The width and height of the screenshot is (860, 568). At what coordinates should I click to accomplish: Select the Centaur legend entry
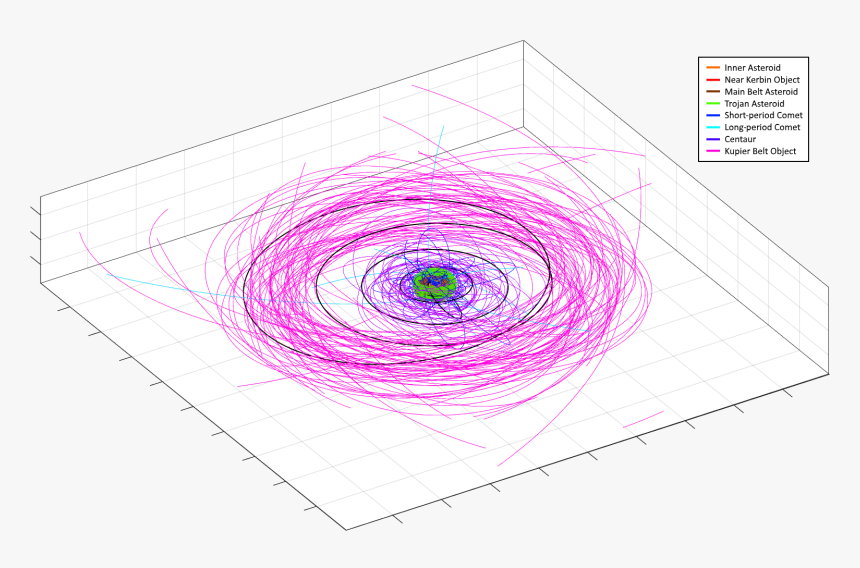(x=740, y=140)
